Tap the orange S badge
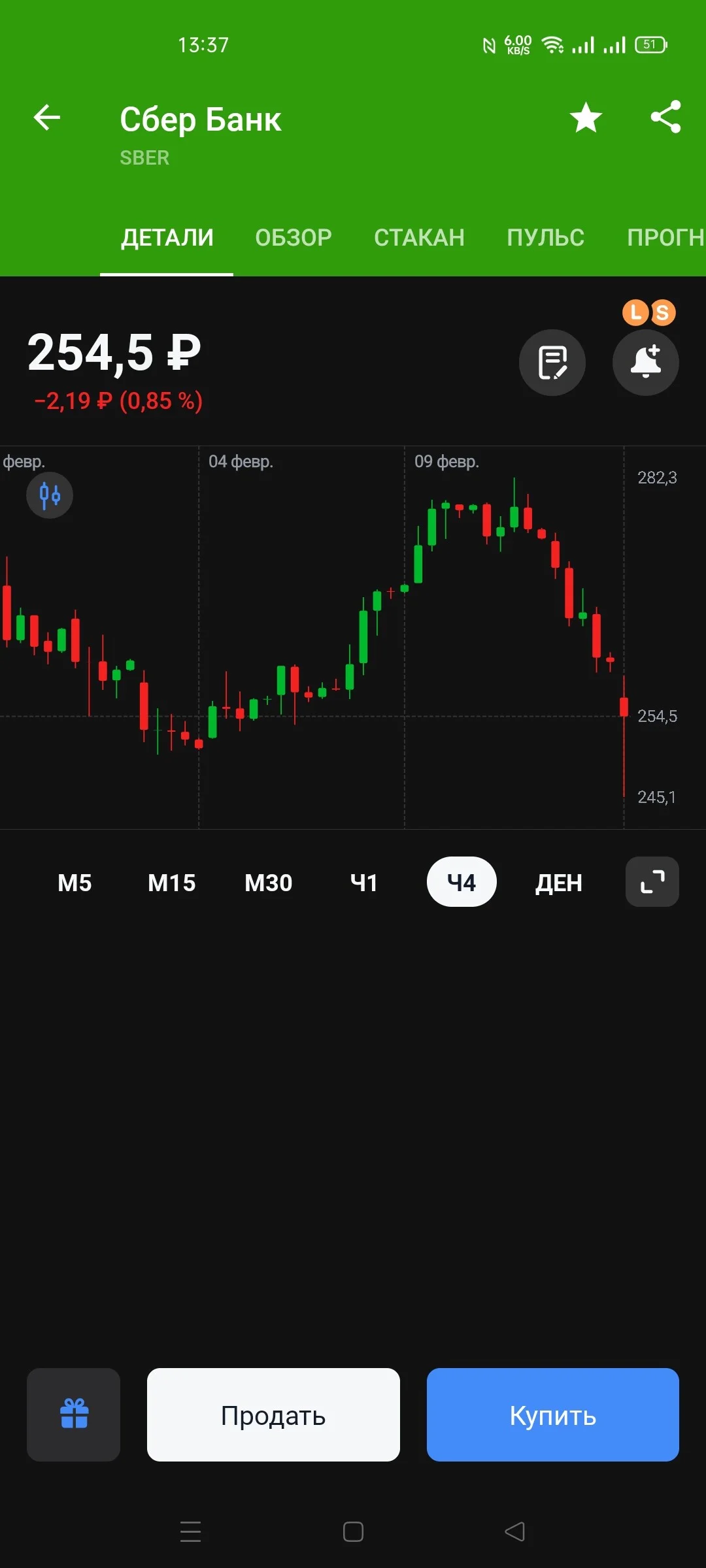The width and height of the screenshot is (706, 1568). pyautogui.click(x=663, y=313)
